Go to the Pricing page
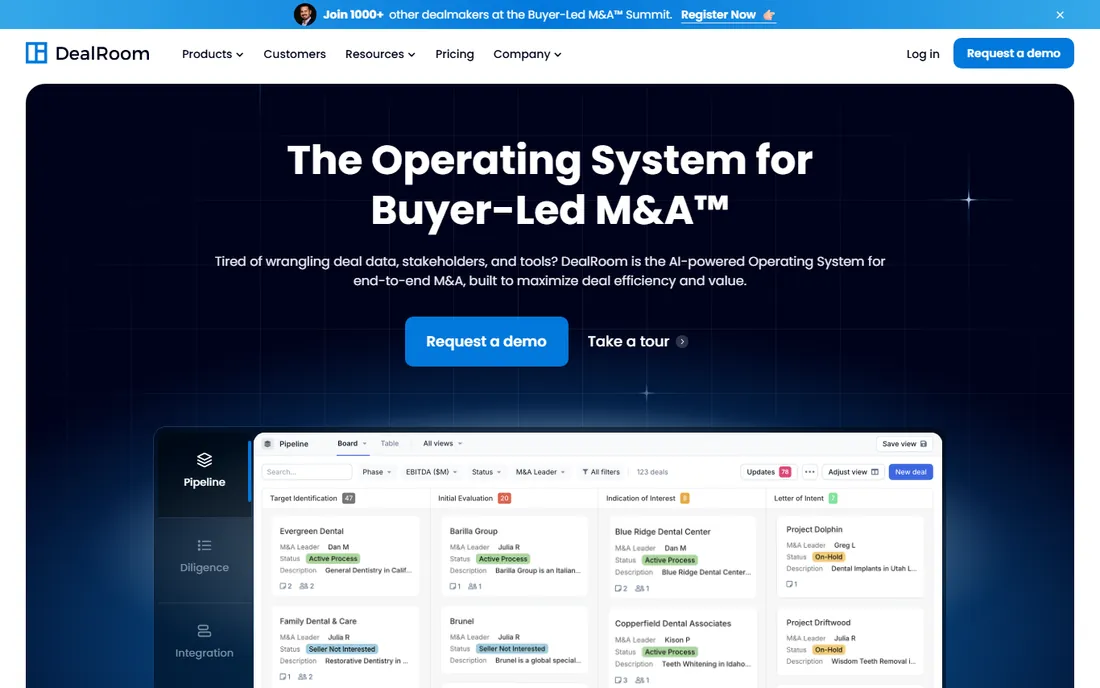 [x=455, y=54]
